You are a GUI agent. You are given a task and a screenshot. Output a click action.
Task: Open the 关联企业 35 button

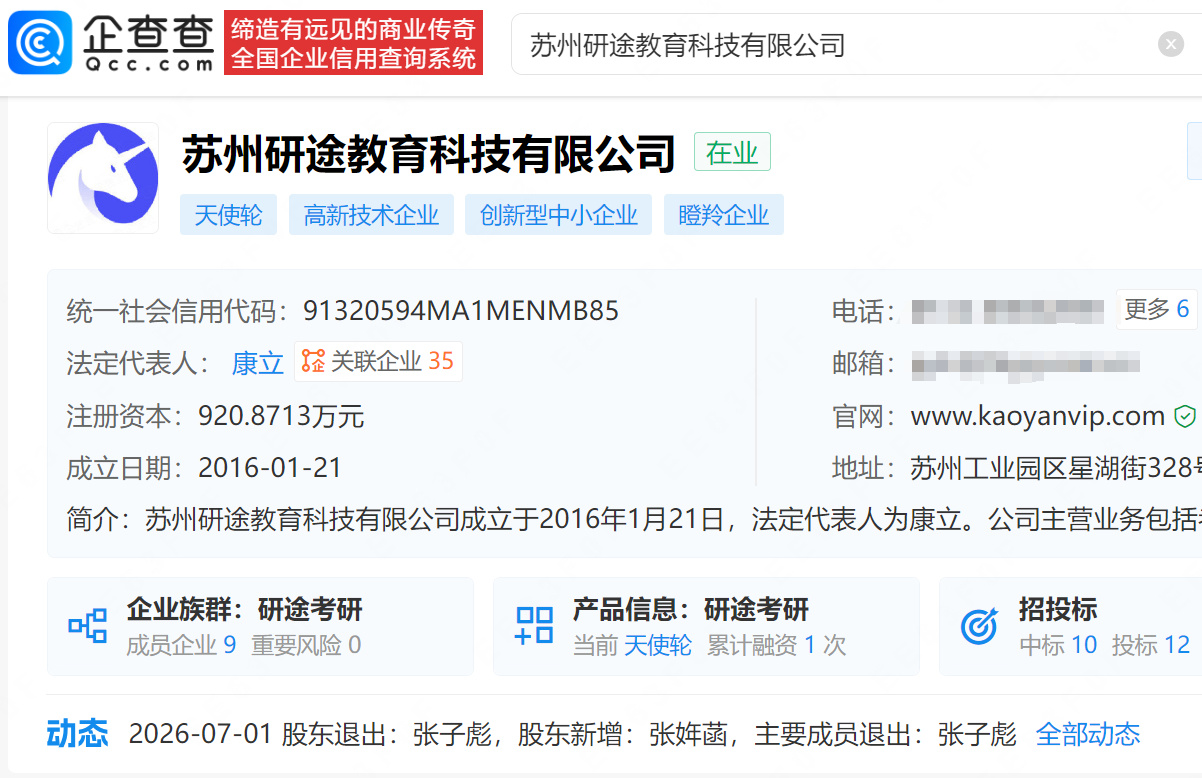click(378, 361)
